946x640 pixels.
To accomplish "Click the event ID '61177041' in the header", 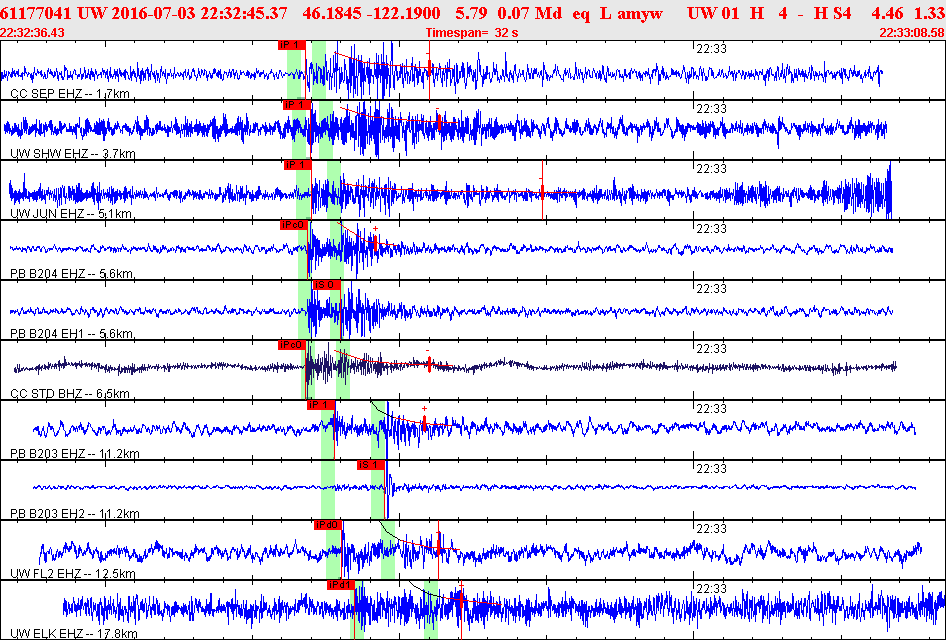I will pos(36,13).
